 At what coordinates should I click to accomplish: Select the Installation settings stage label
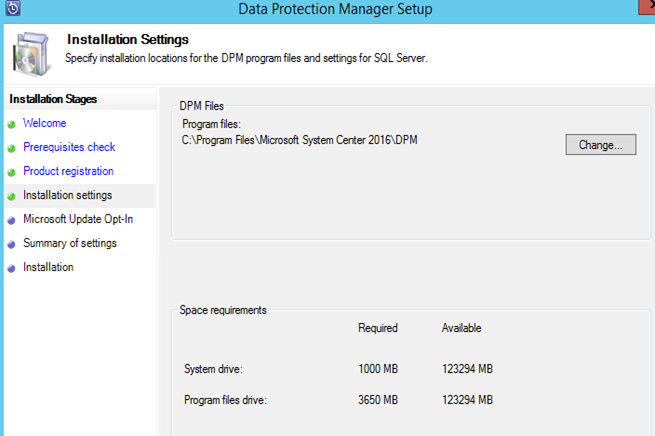coord(67,196)
